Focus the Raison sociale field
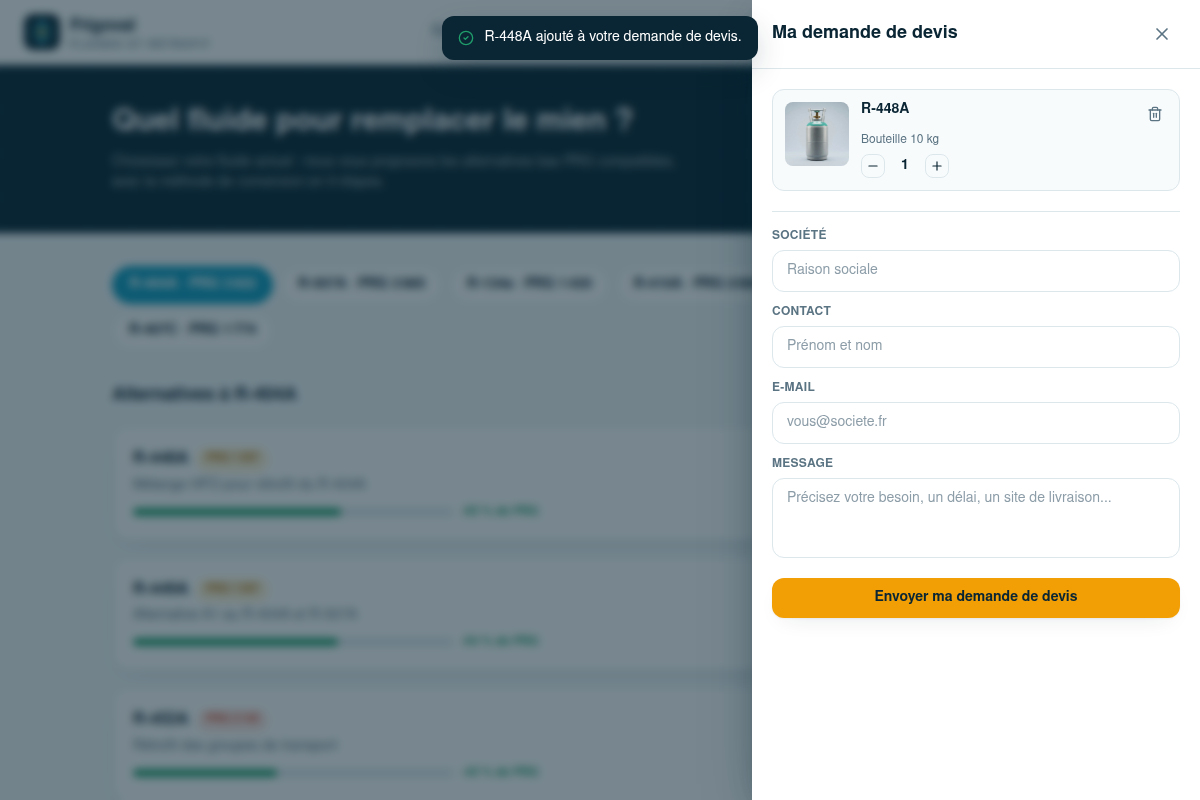 pyautogui.click(x=976, y=271)
